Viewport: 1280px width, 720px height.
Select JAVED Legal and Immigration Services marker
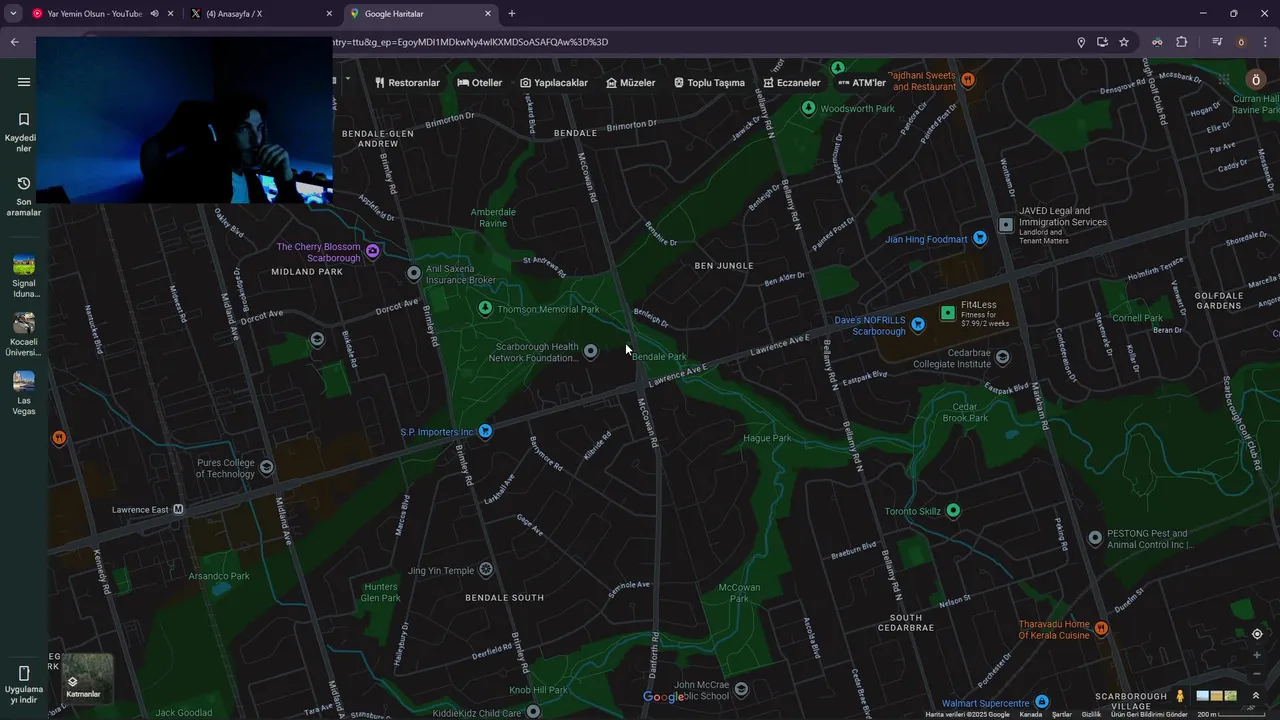[x=1006, y=225]
